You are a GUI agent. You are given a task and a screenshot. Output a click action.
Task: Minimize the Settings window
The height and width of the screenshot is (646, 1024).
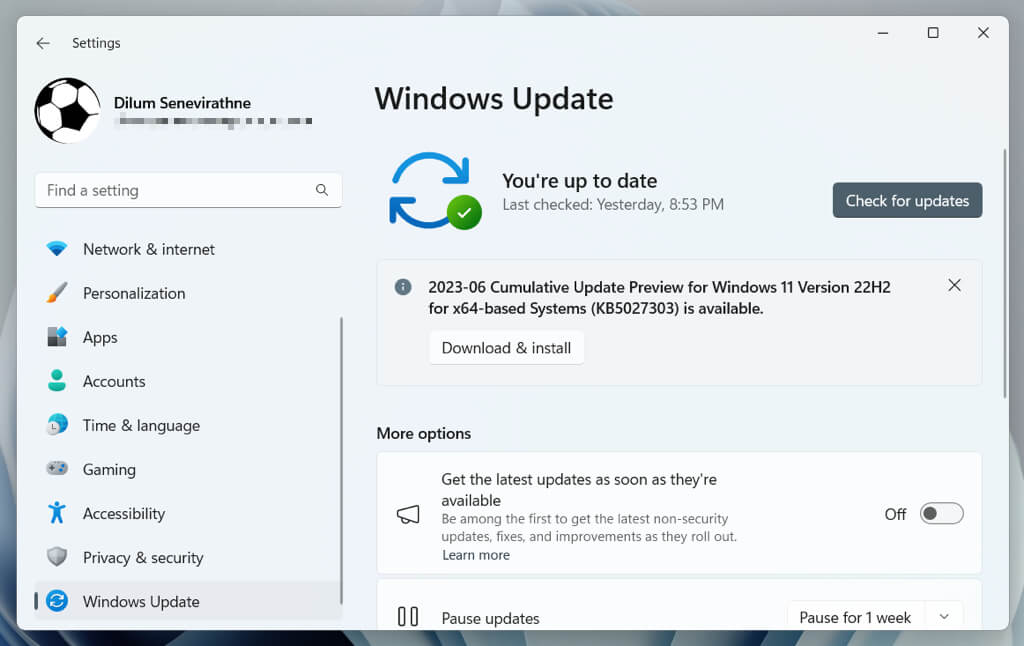coord(883,33)
